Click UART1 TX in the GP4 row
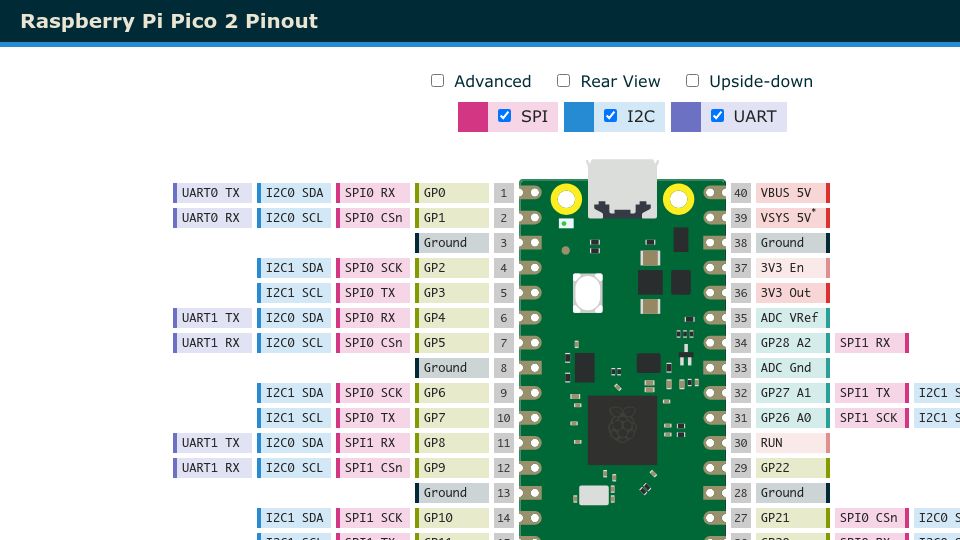The height and width of the screenshot is (540, 960). 212,318
